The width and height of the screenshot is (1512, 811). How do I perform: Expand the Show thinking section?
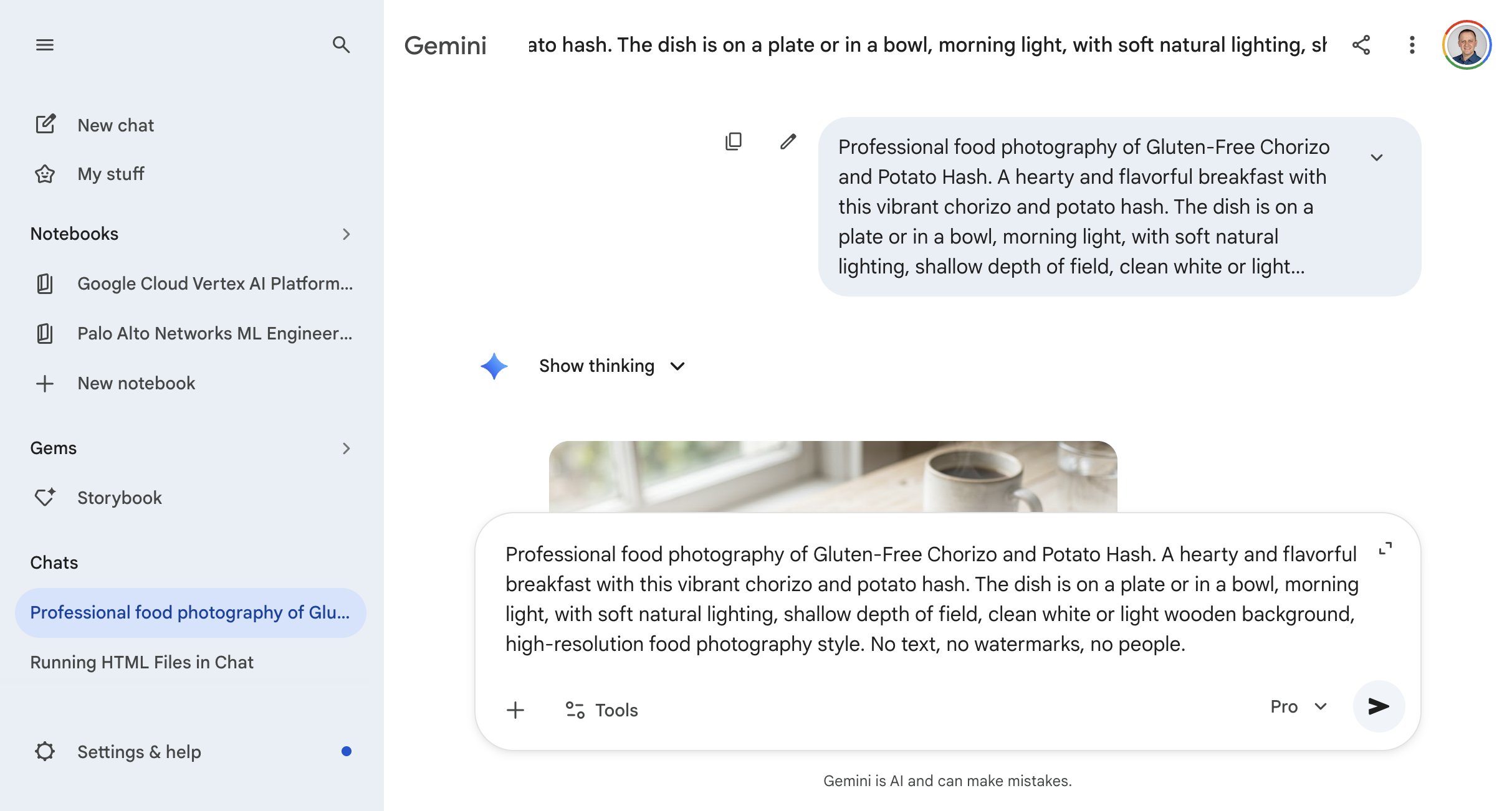[x=611, y=366]
